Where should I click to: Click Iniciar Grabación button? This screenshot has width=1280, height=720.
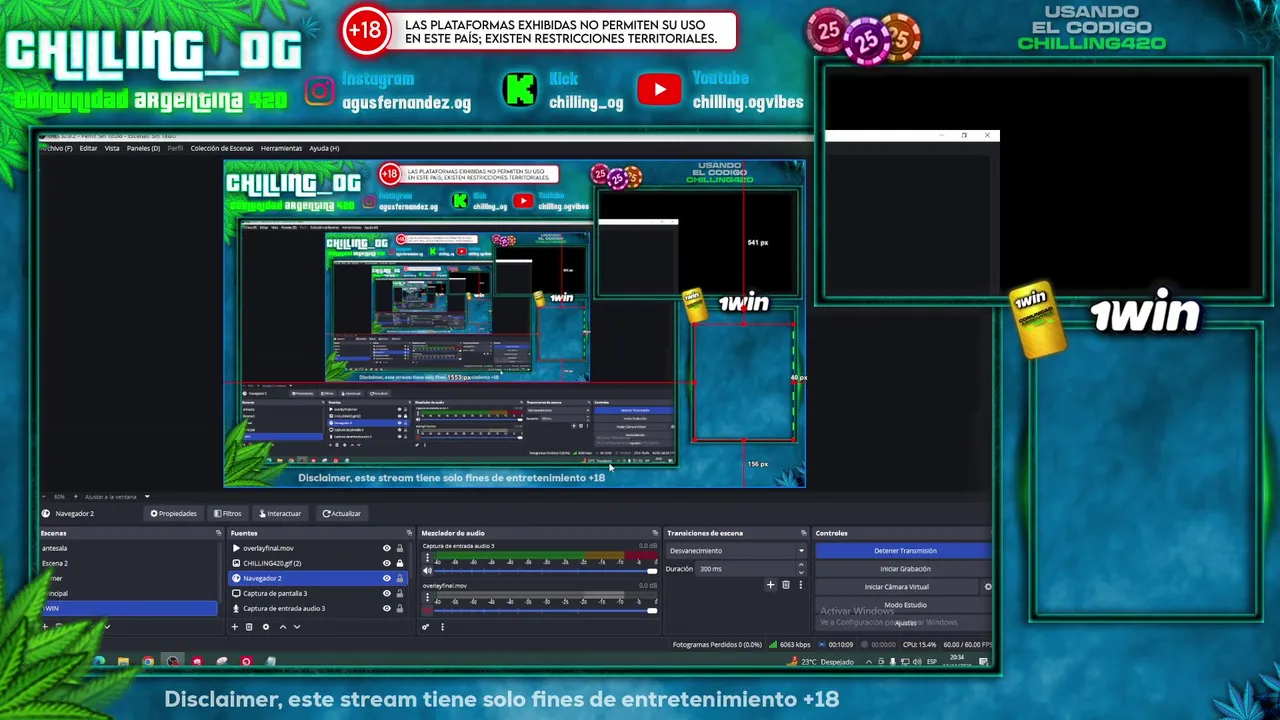point(905,569)
